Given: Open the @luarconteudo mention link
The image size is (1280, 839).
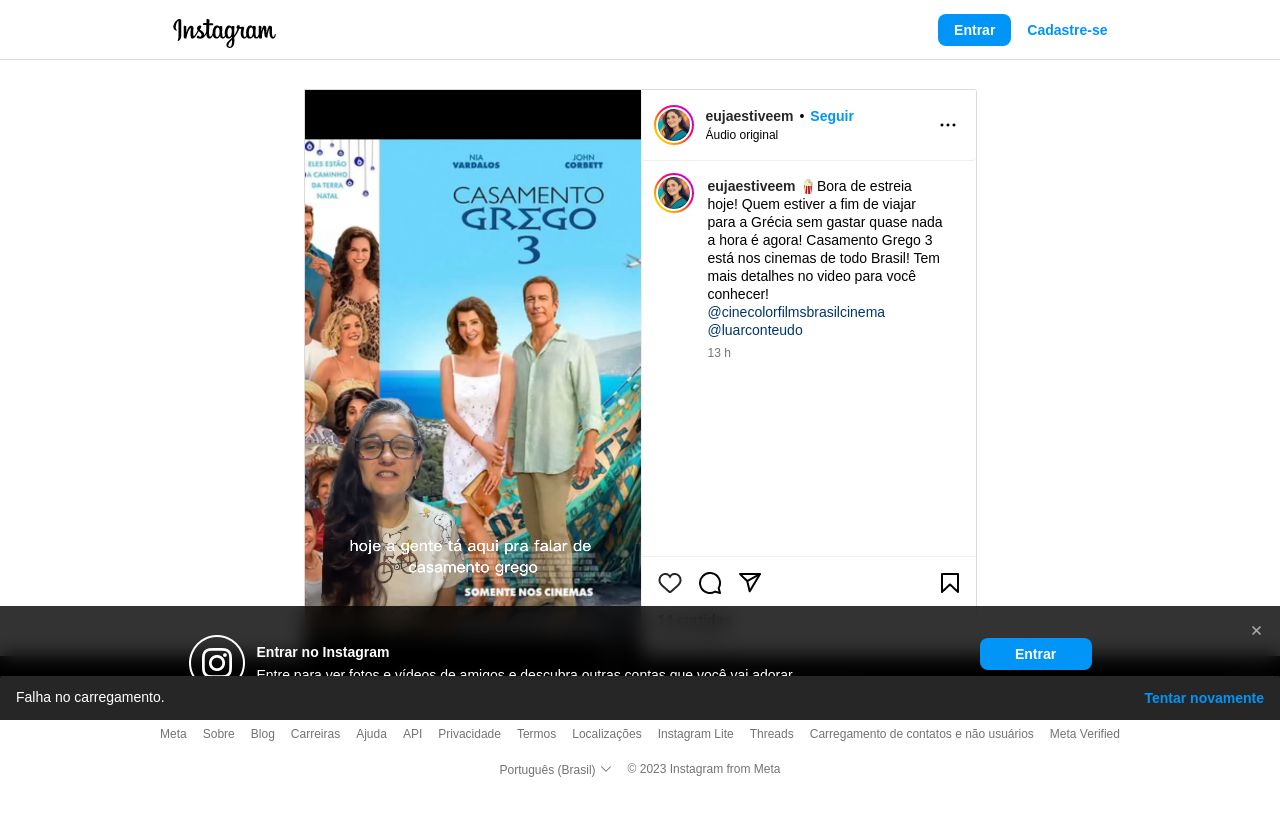Looking at the screenshot, I should (x=755, y=330).
